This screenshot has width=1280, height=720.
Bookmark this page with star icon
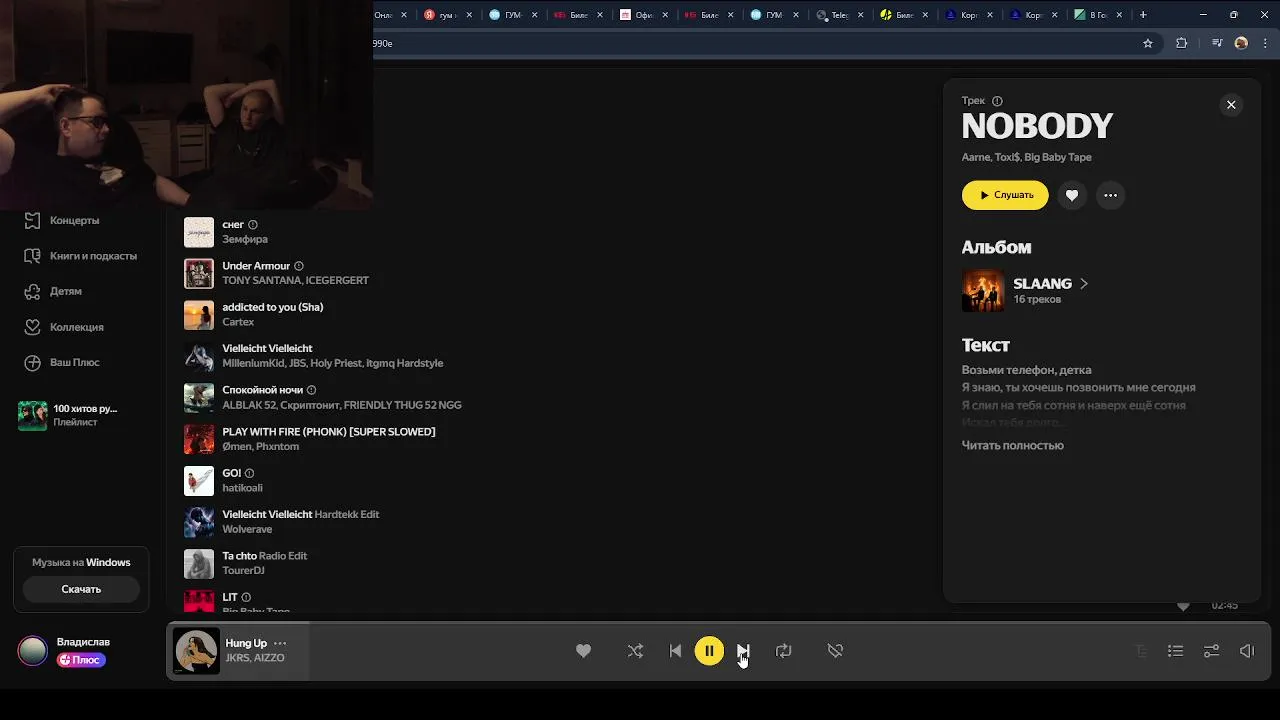click(1148, 43)
